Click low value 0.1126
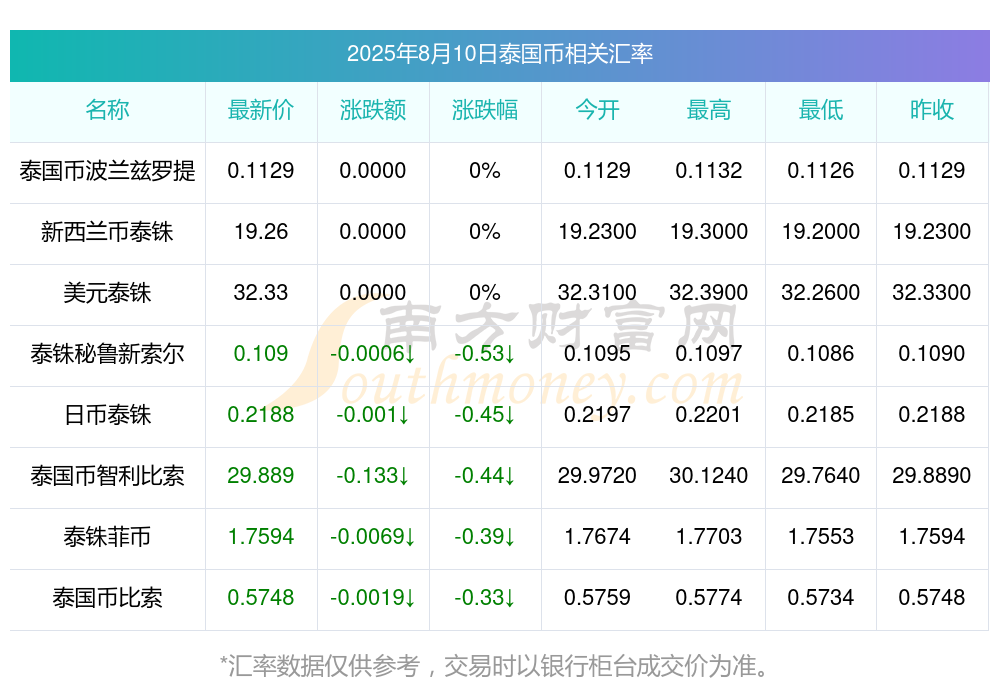 coord(821,171)
